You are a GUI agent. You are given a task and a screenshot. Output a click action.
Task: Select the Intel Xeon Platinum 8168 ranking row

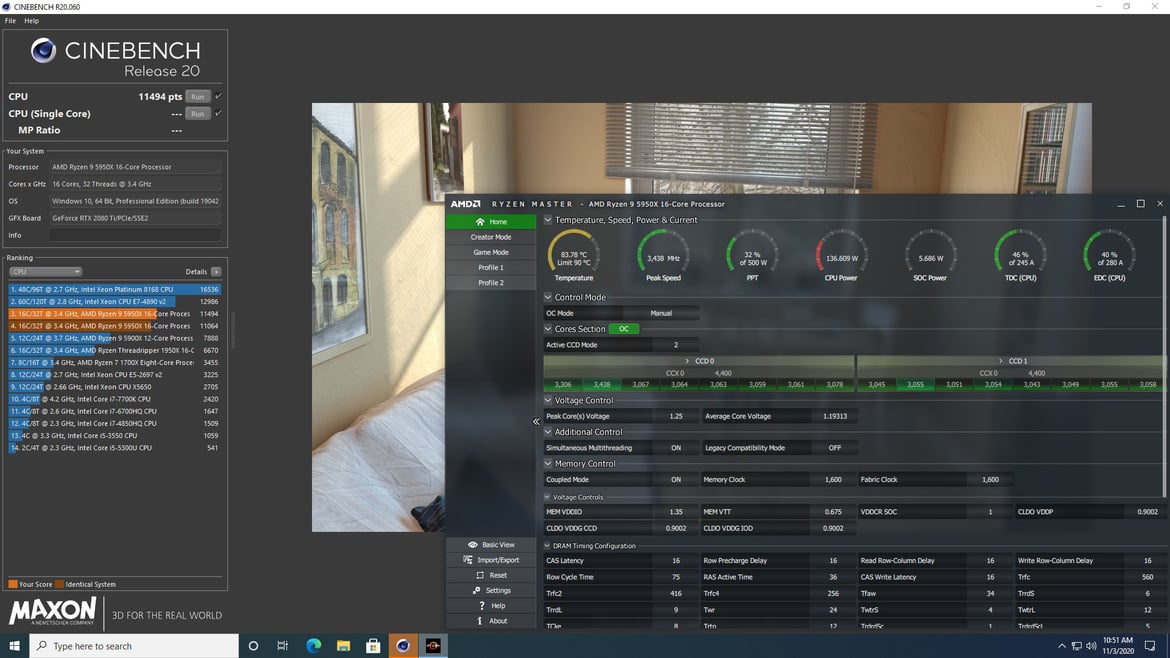(115, 289)
